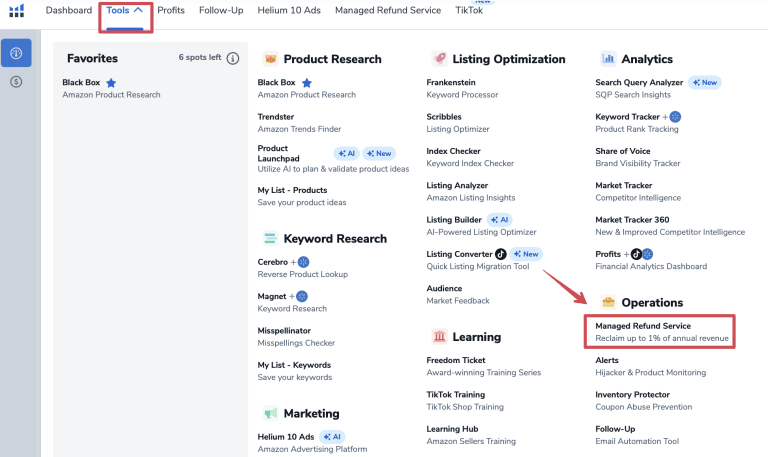Click the AI badge next to Listing Builder
This screenshot has height=457, width=768.
(500, 219)
